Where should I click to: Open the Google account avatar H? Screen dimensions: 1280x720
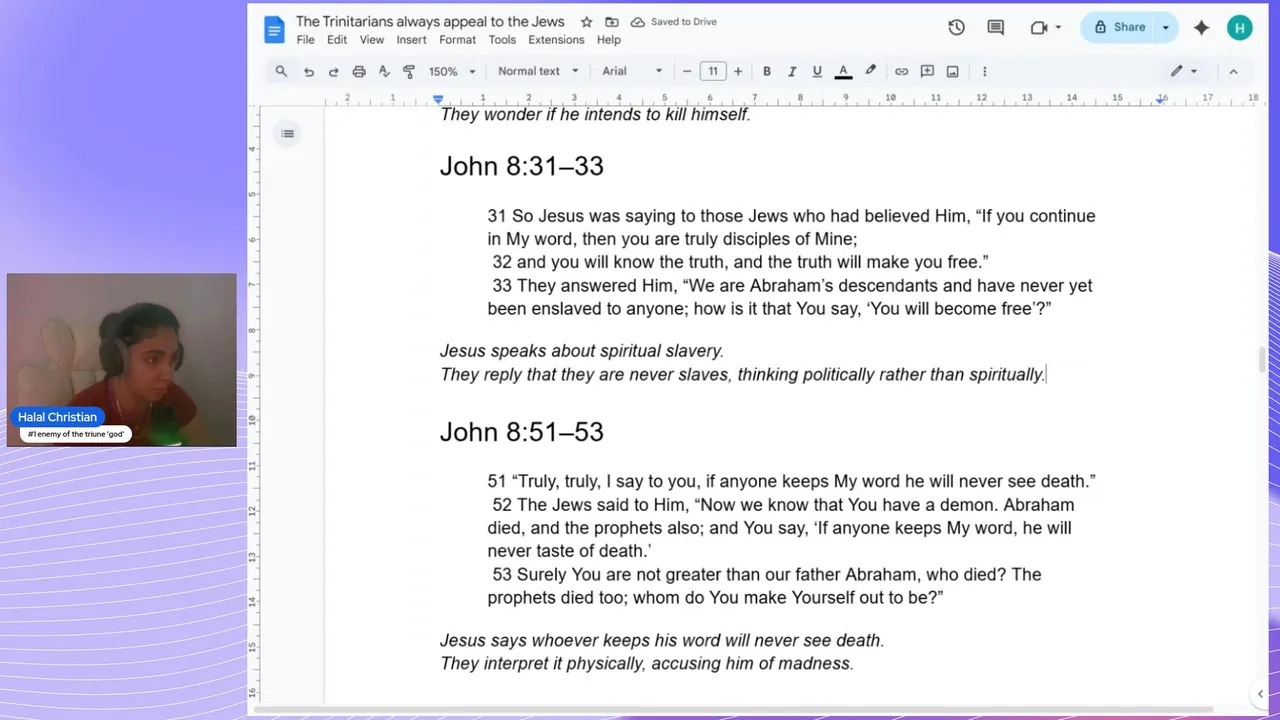coord(1240,28)
